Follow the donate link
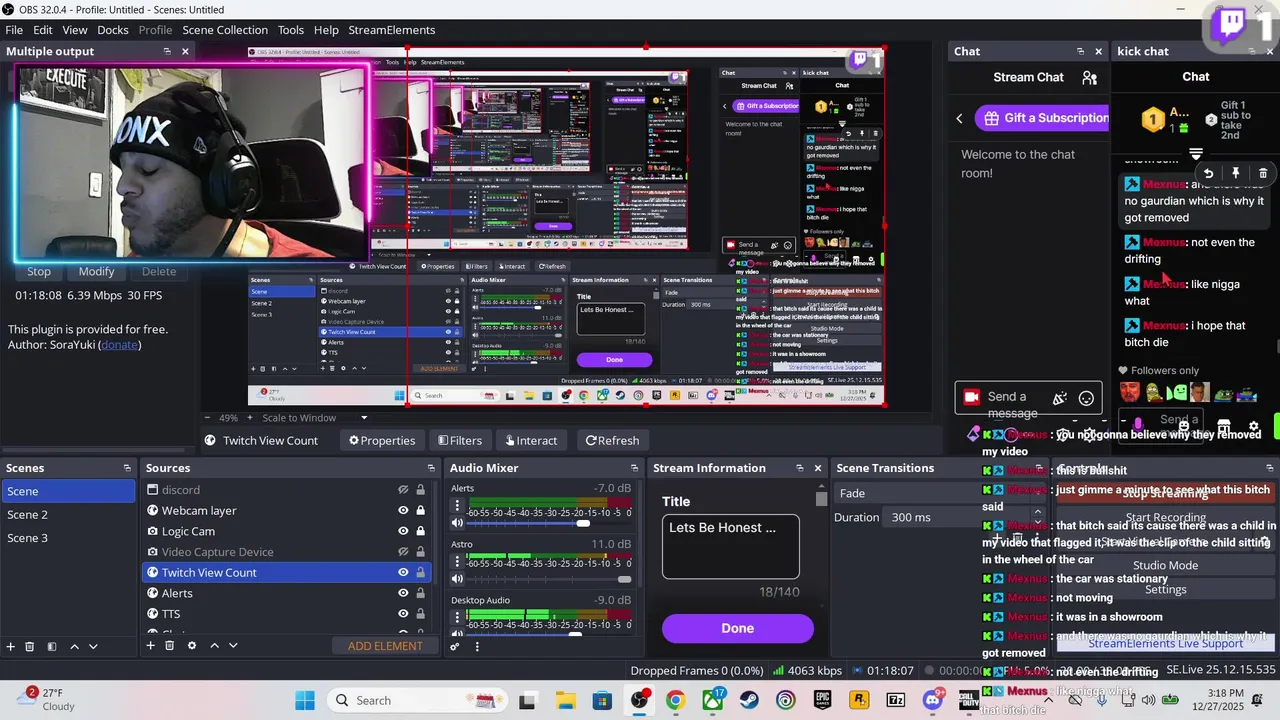1280x720 pixels. click(119, 345)
